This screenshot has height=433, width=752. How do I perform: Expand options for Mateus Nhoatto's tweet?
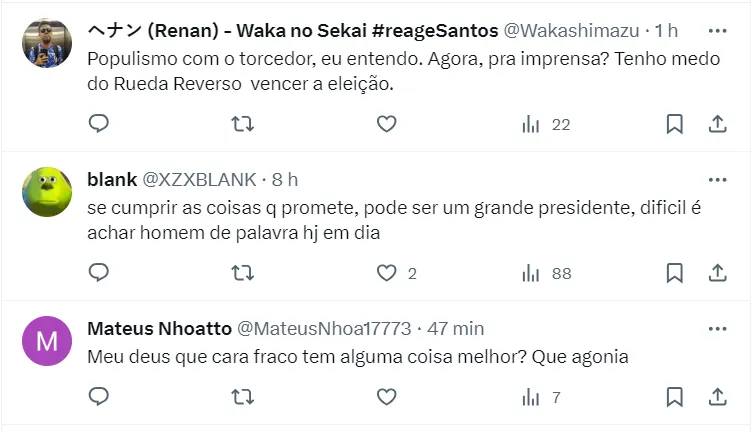tap(717, 328)
